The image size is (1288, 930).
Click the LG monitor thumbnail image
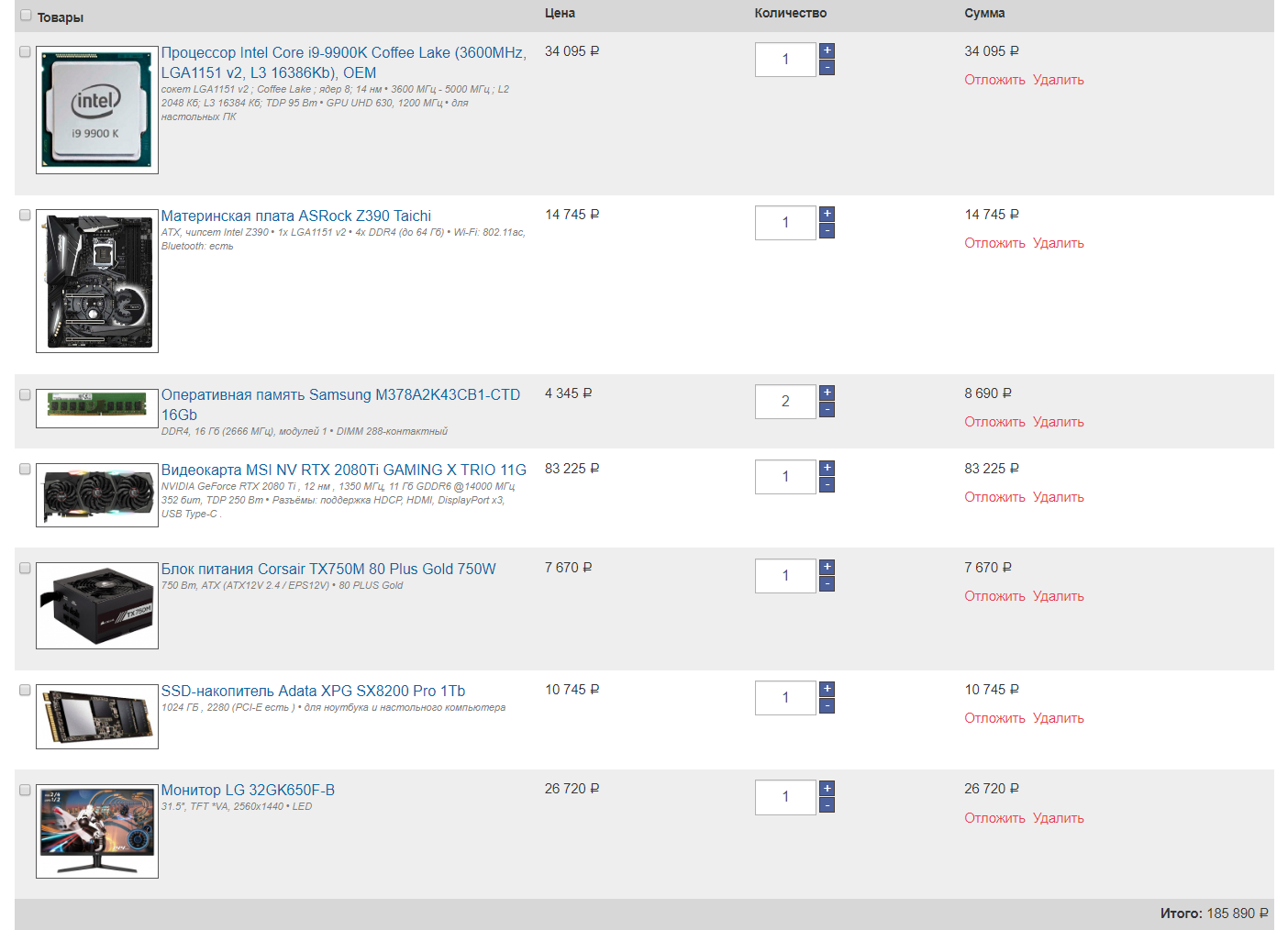[97, 831]
